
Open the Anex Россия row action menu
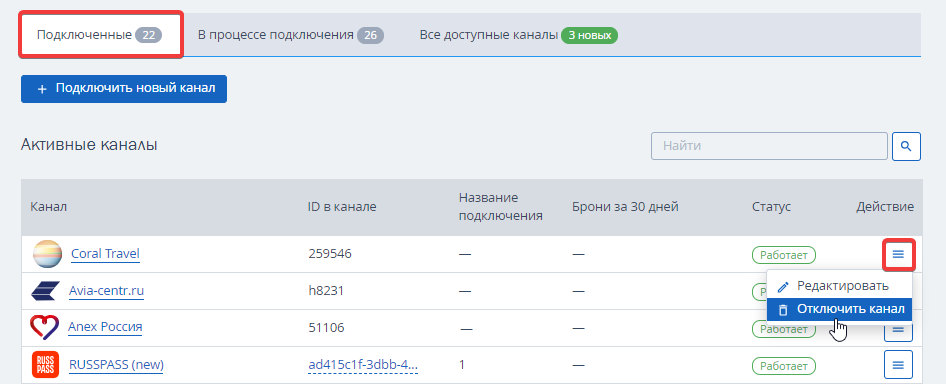tap(898, 329)
